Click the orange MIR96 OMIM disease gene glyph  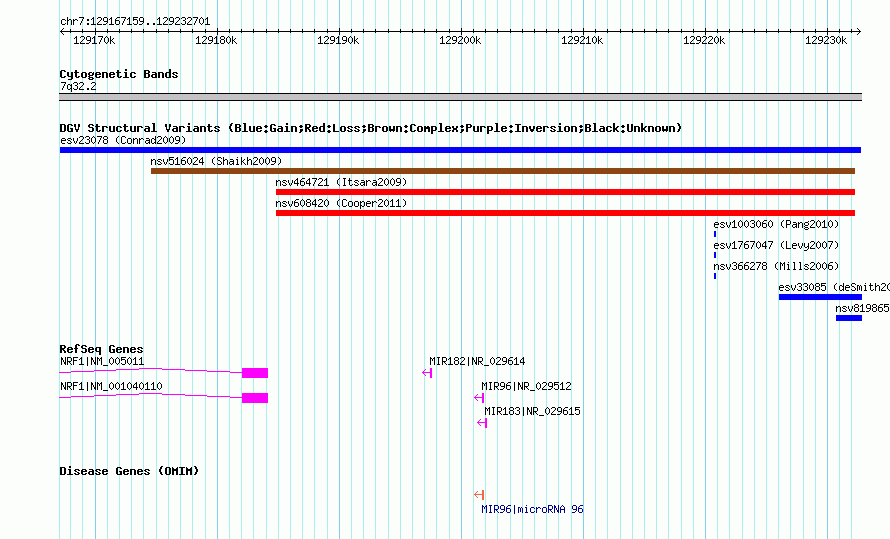click(479, 495)
